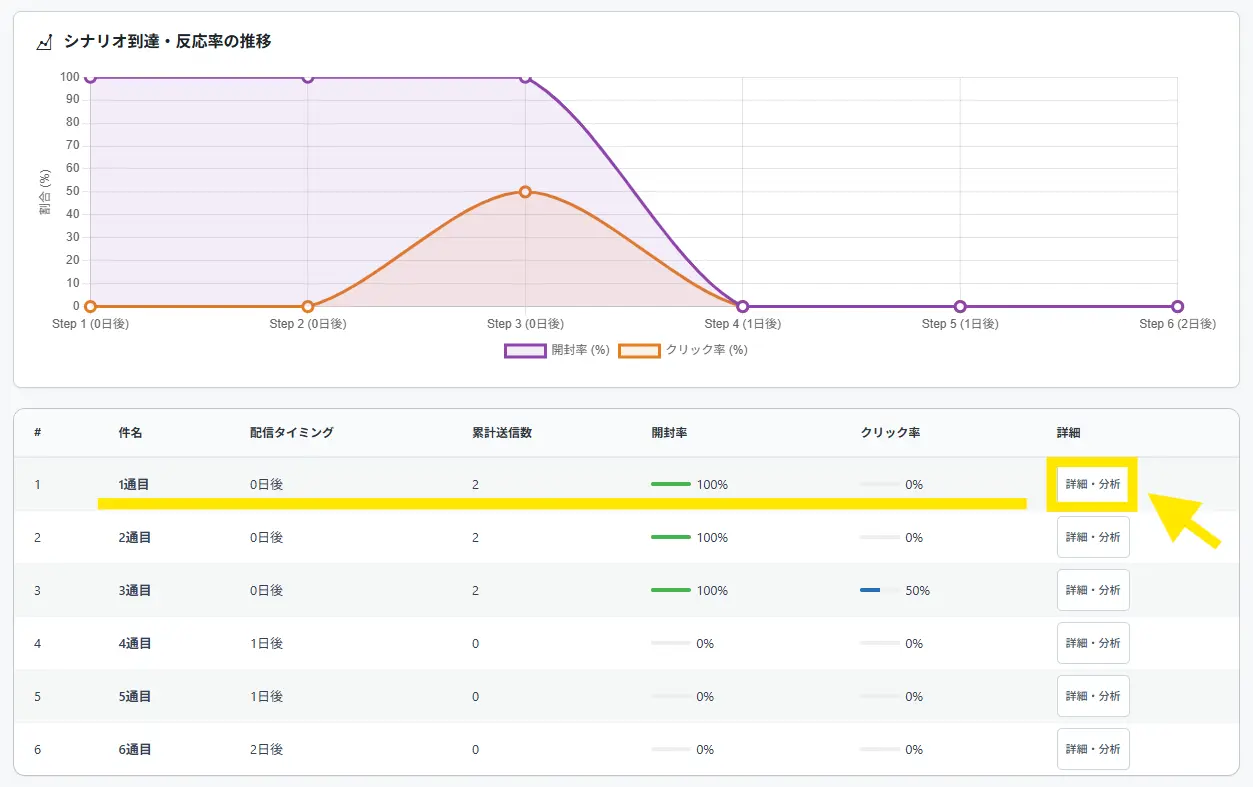
Task: Click the purple data point at Step 6
Action: pos(1177,306)
